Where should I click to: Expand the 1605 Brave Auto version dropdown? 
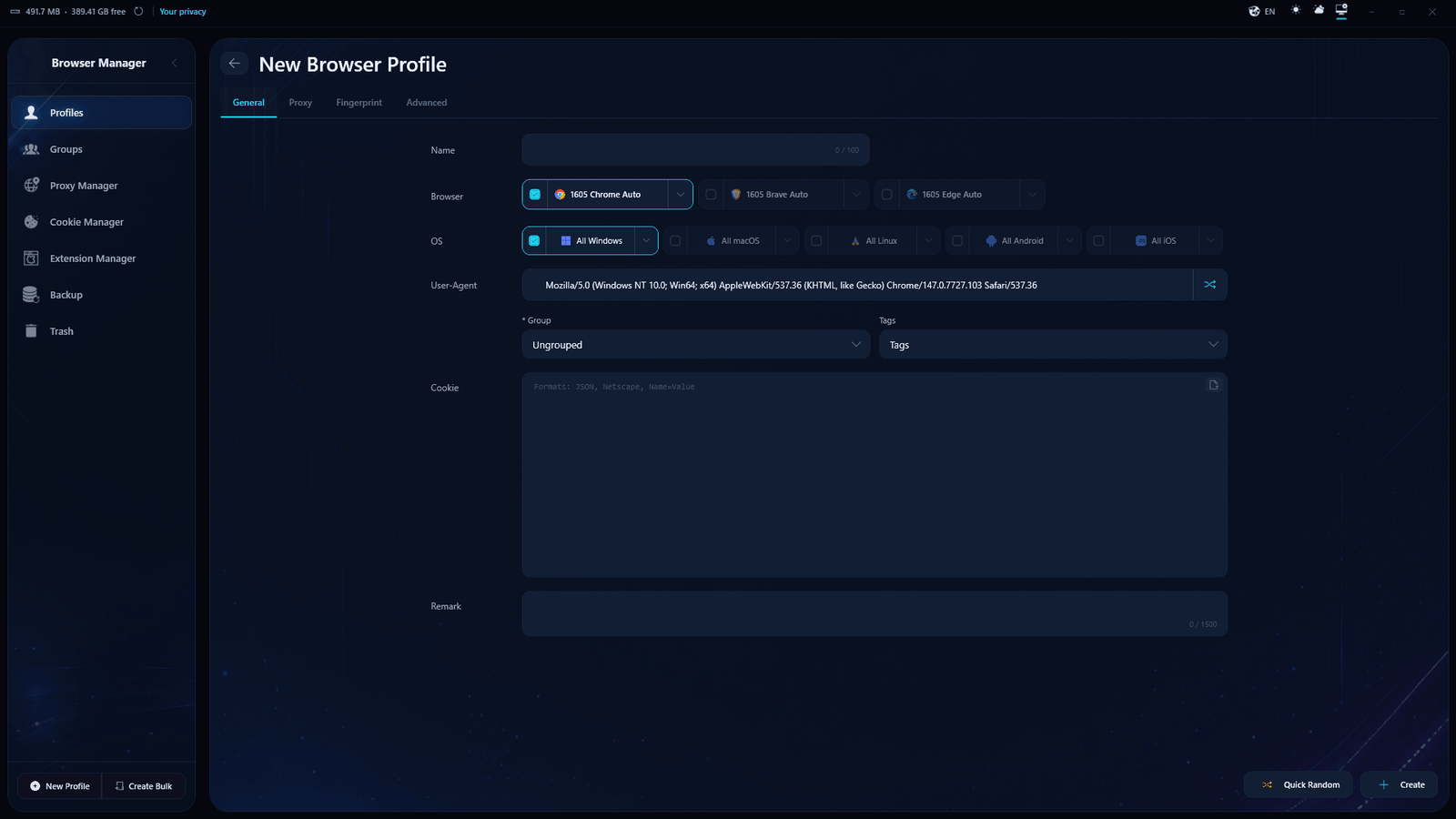tap(855, 195)
